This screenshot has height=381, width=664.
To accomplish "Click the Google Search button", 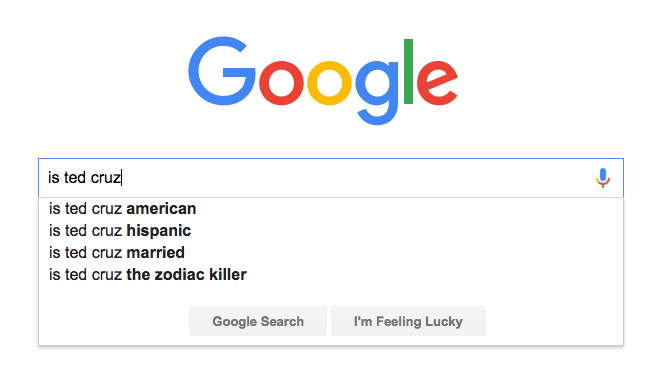I will [x=258, y=321].
